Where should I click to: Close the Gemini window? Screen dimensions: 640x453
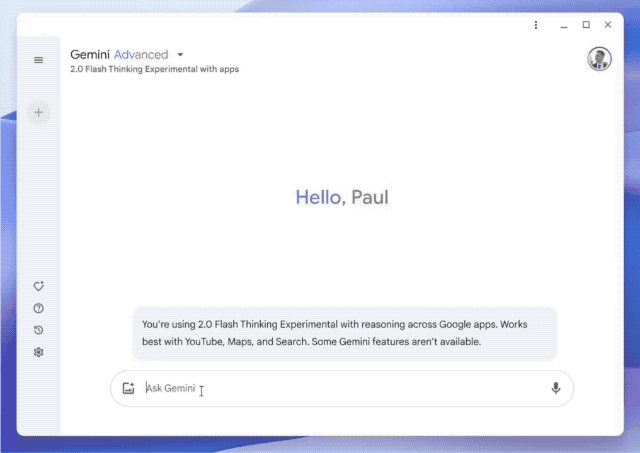(x=608, y=25)
